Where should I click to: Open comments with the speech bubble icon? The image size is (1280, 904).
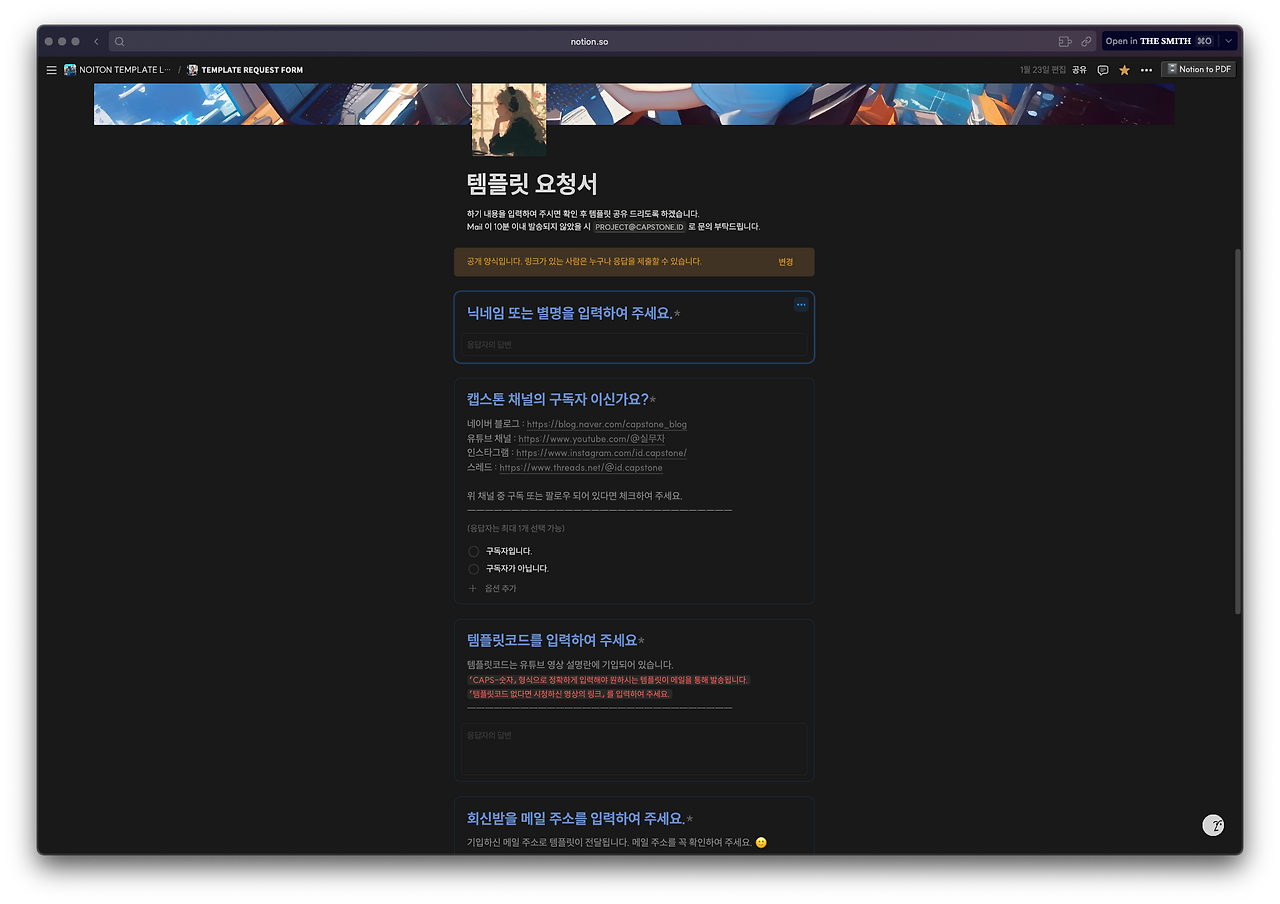click(x=1101, y=69)
